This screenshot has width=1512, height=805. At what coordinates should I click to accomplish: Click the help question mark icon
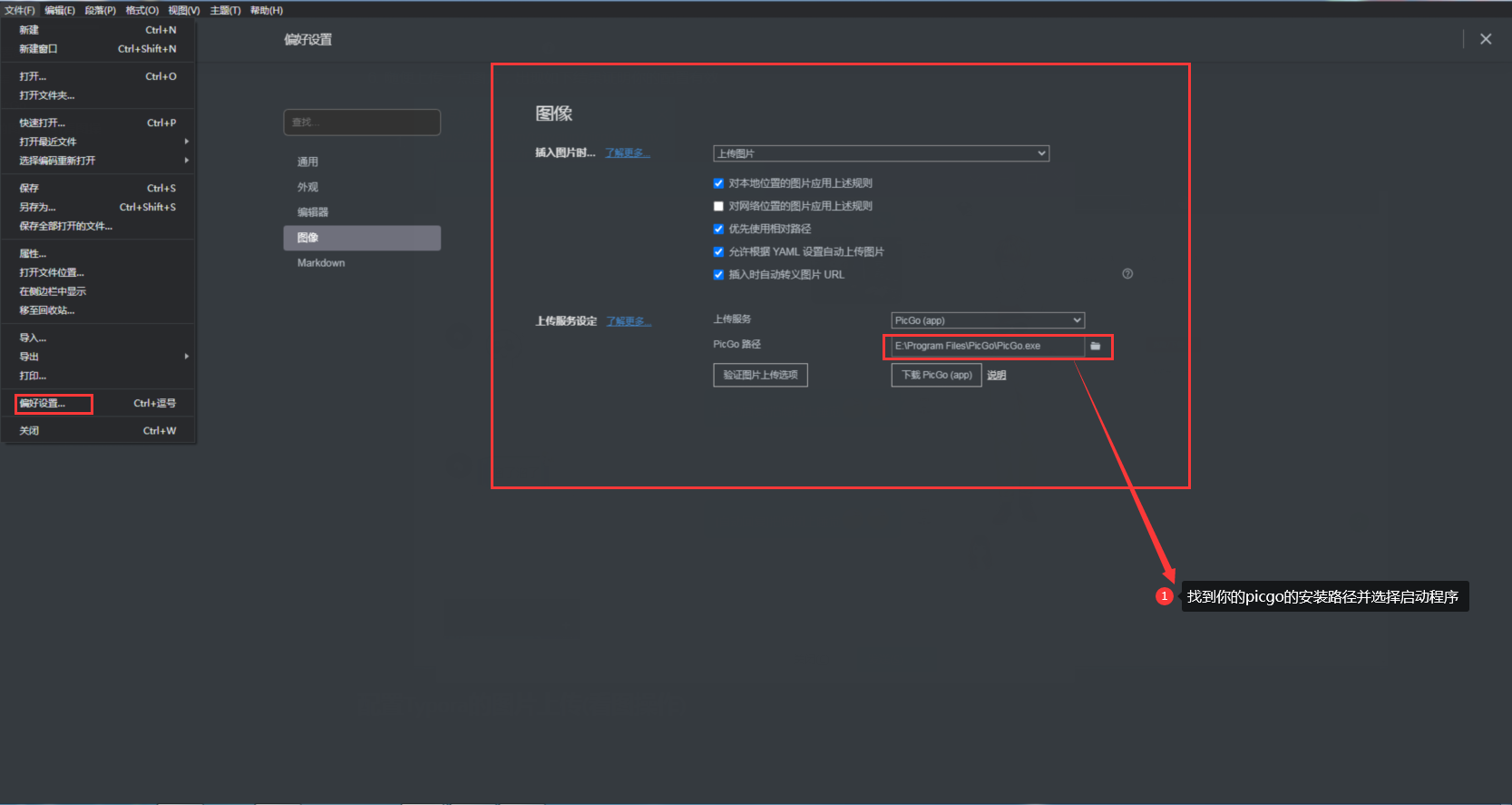pyautogui.click(x=1127, y=274)
